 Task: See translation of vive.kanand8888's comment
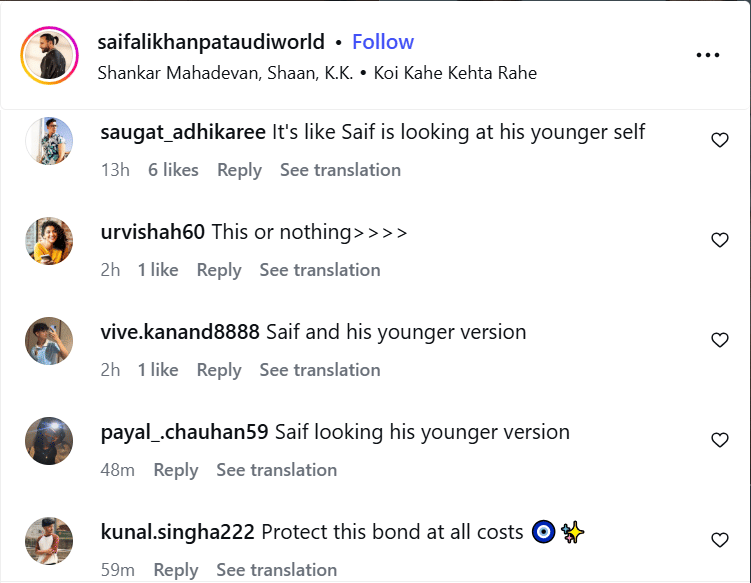(x=320, y=370)
